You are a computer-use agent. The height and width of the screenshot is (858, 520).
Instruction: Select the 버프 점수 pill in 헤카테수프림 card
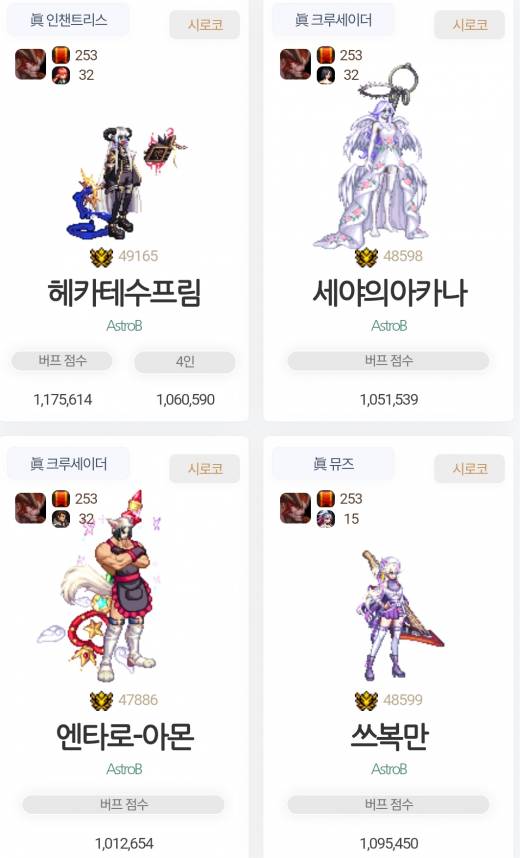[62, 361]
